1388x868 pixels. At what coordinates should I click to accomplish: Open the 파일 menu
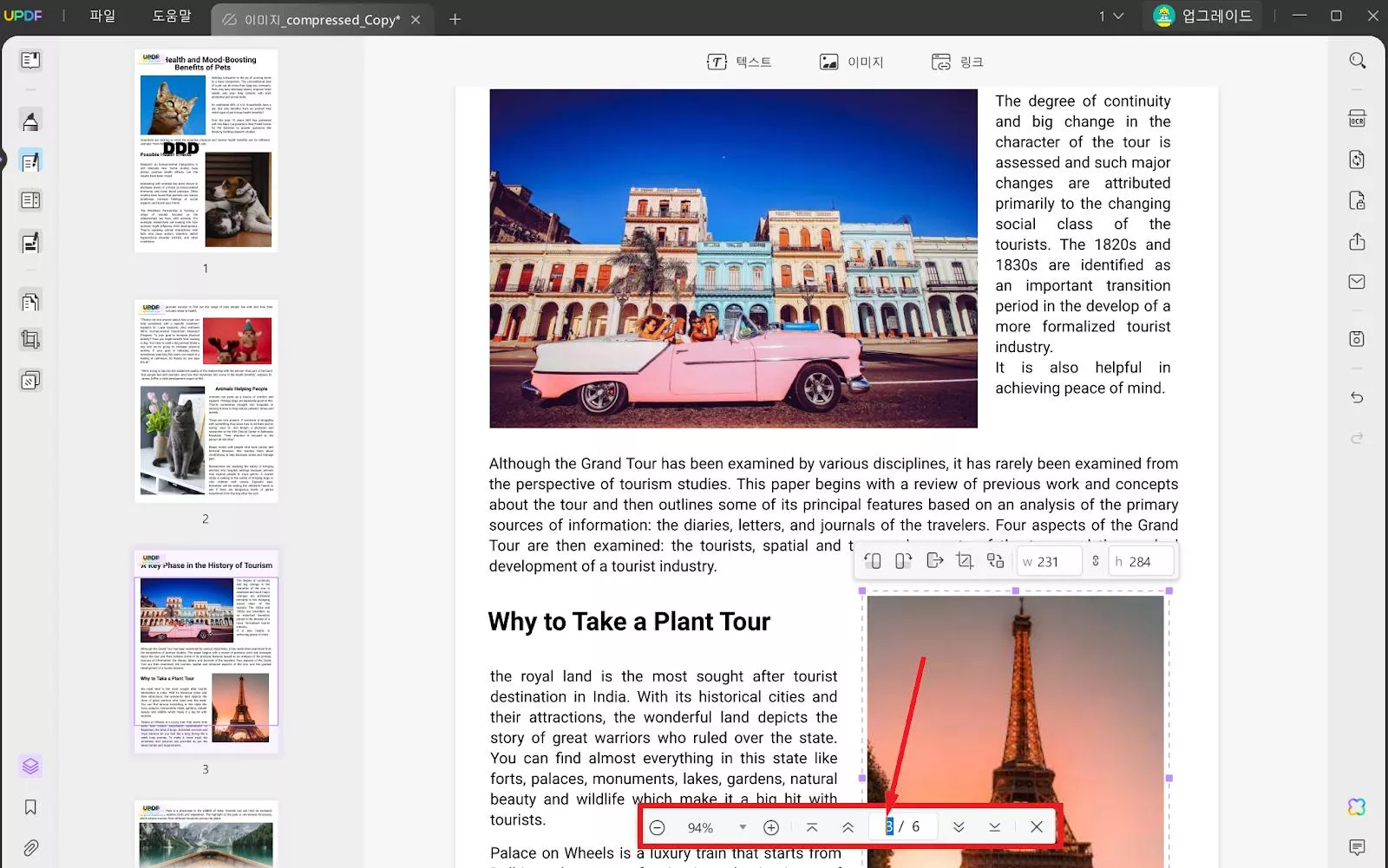pos(102,16)
